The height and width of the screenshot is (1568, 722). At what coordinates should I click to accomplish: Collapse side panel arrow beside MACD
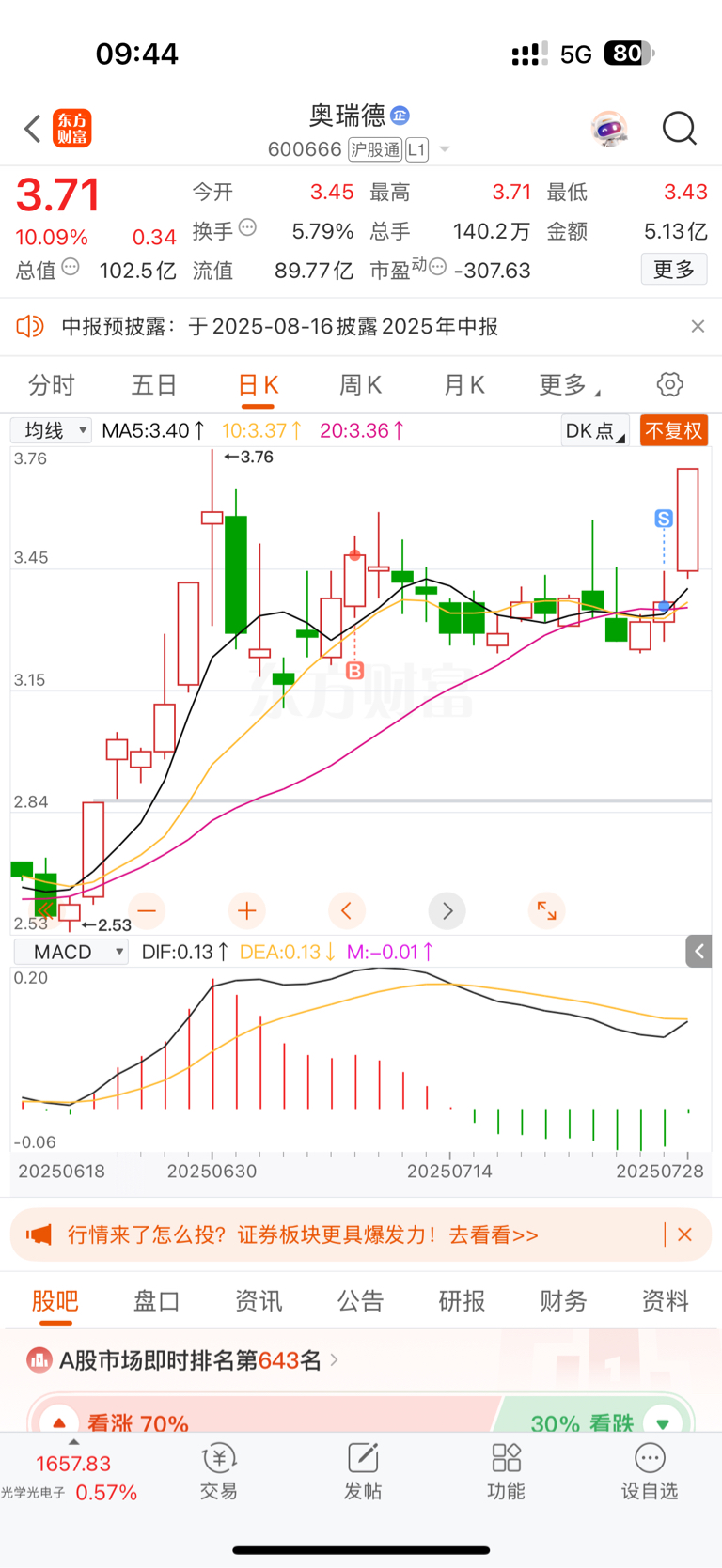(698, 952)
